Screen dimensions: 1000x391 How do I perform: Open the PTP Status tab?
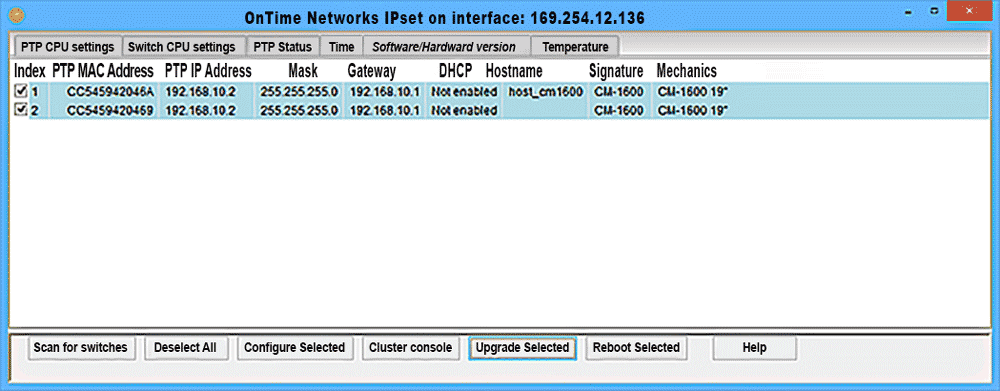(x=283, y=47)
